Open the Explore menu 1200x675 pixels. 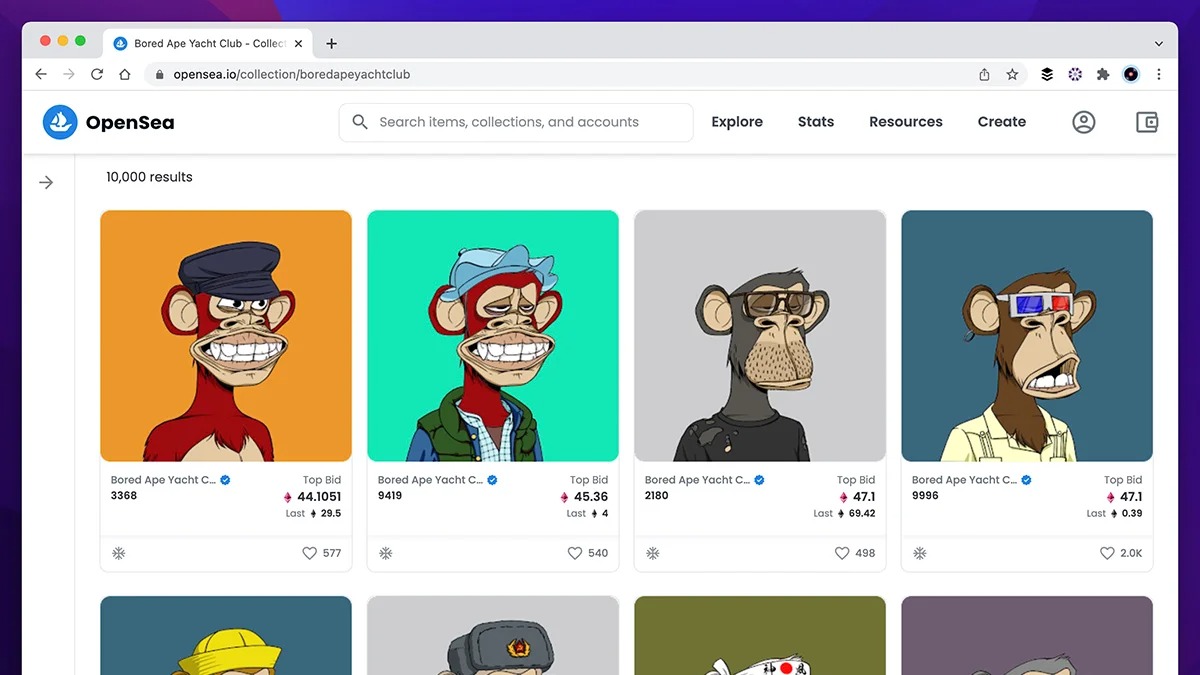[737, 122]
